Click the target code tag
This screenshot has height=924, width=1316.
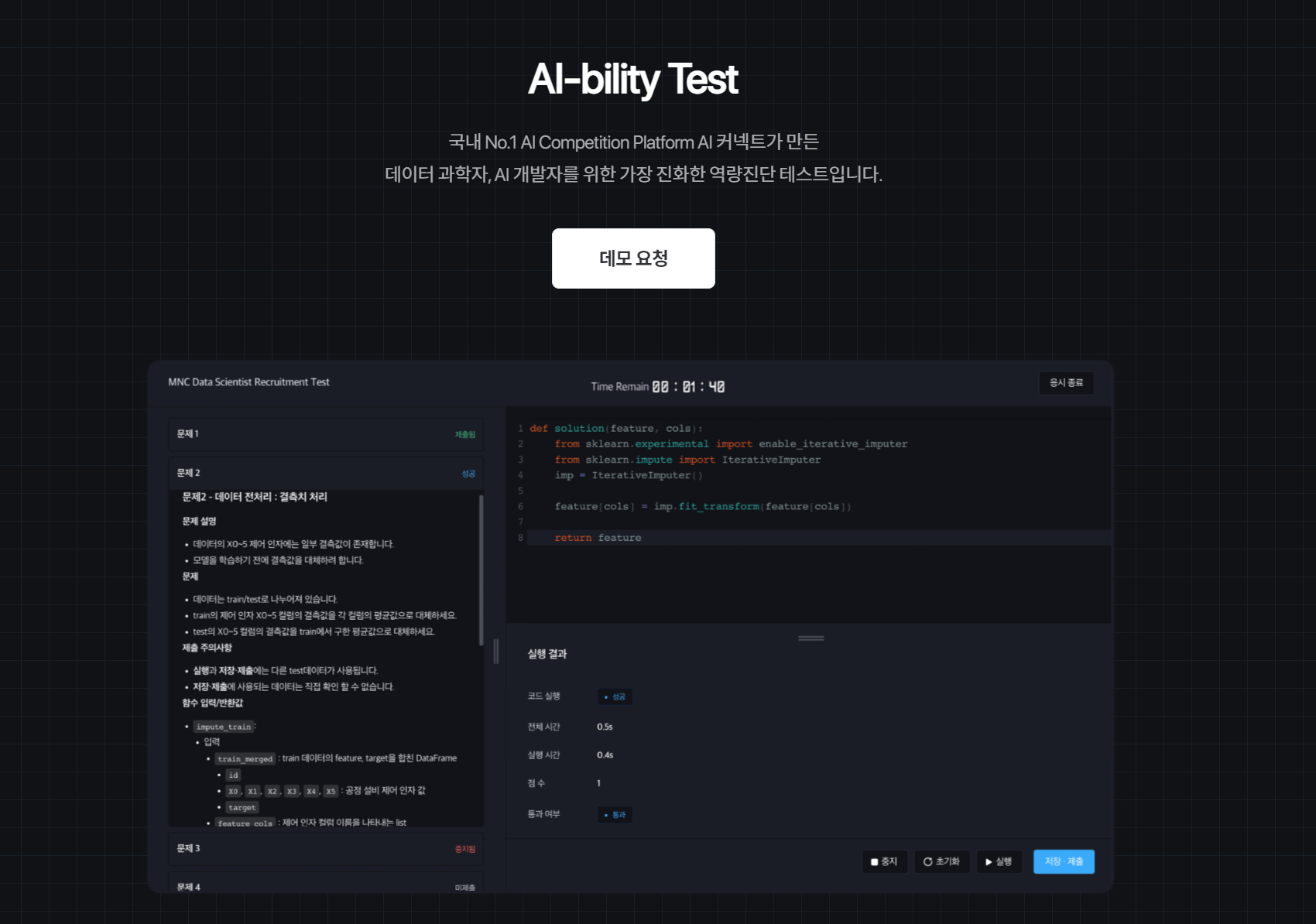(x=242, y=807)
